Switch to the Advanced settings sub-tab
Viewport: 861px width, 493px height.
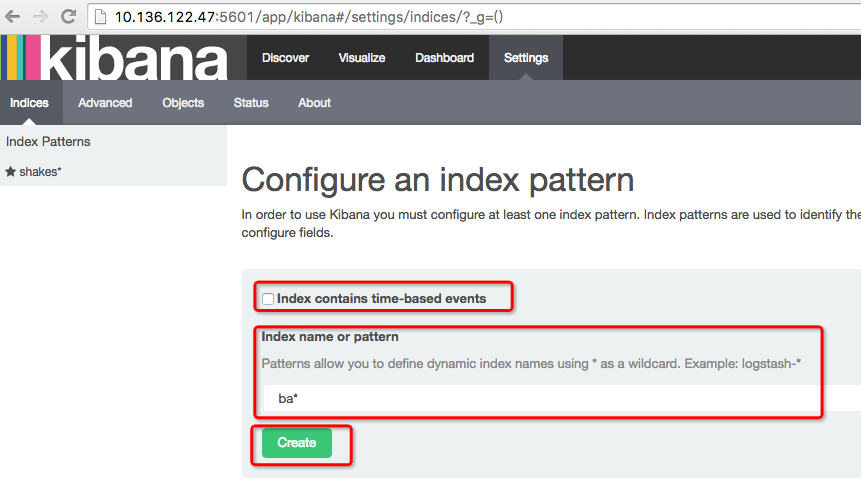point(105,103)
